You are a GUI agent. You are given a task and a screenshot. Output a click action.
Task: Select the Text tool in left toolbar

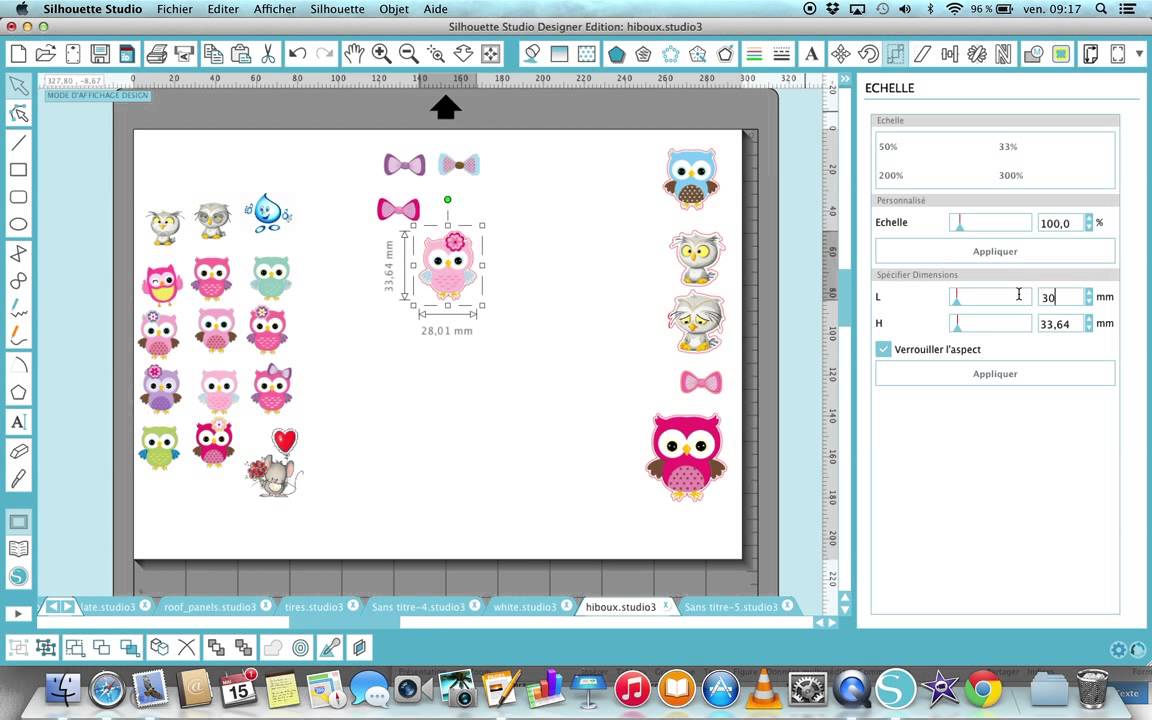[x=18, y=422]
